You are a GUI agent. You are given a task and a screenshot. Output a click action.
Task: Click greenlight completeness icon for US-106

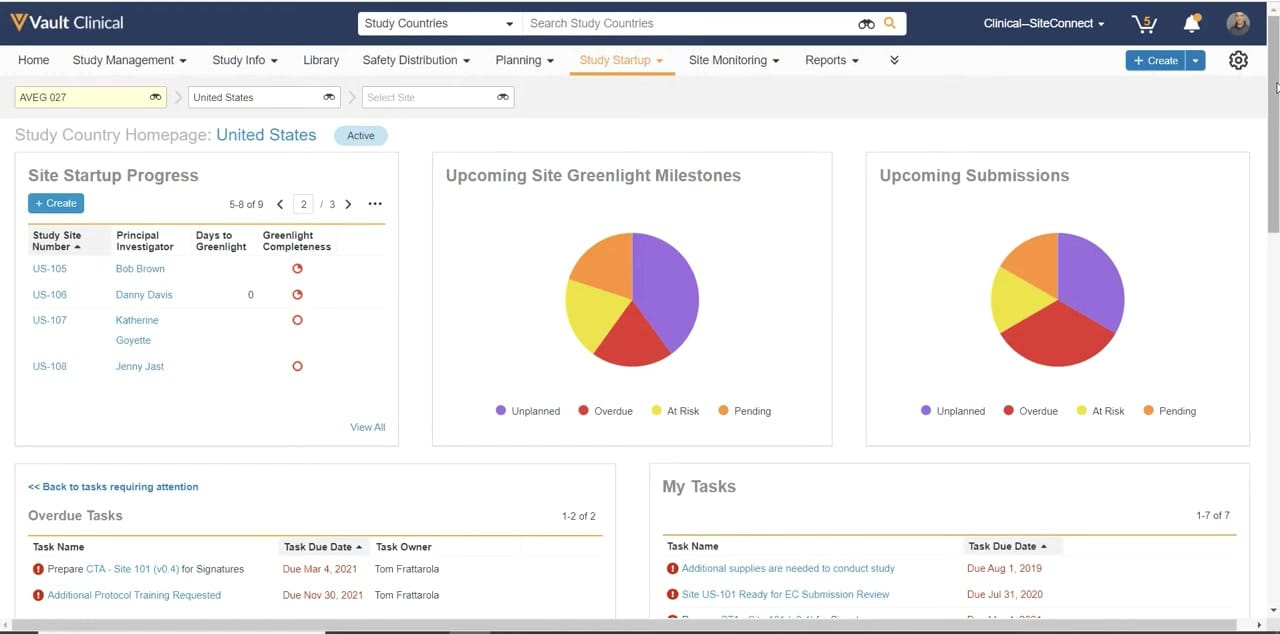click(297, 295)
